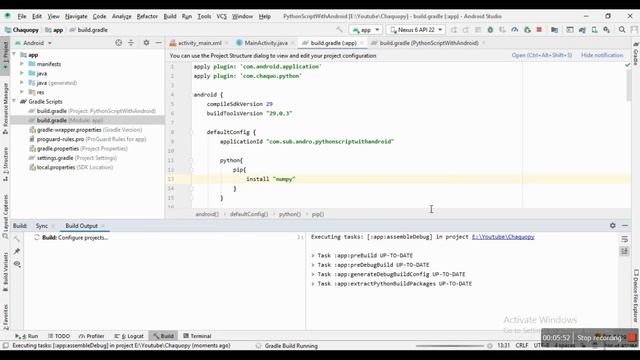Click the SDK Manager icon in toolbar
The height and width of the screenshot is (360, 640).
(x=607, y=30)
